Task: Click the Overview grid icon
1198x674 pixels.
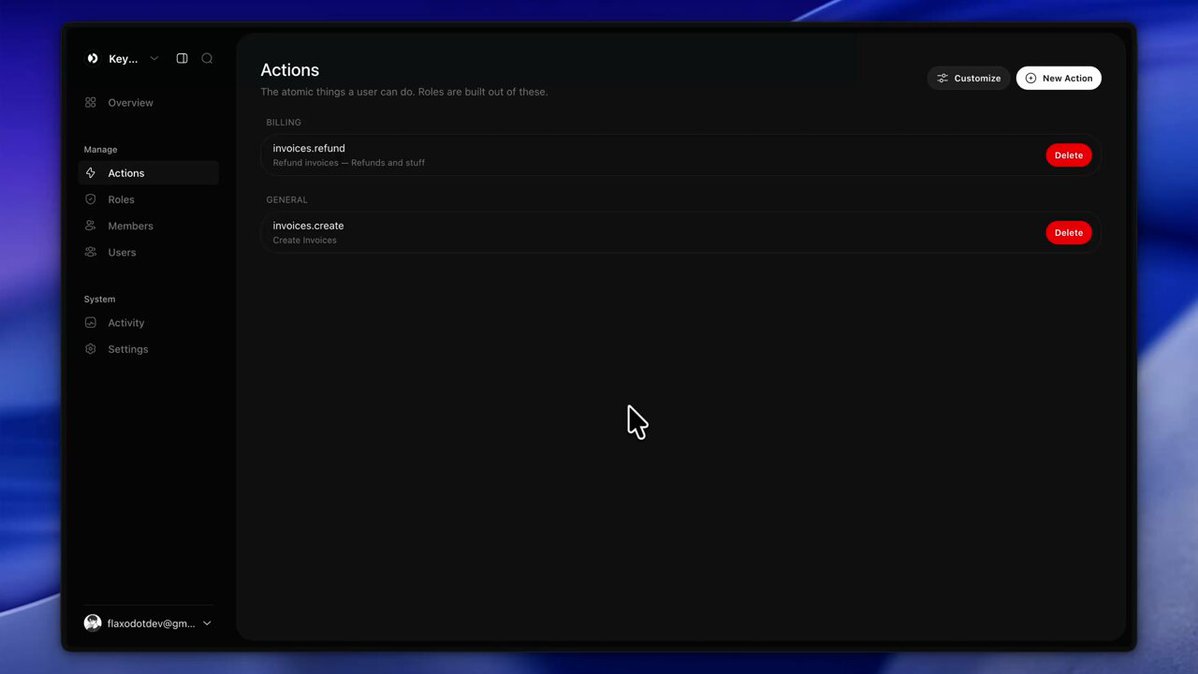Action: click(91, 102)
